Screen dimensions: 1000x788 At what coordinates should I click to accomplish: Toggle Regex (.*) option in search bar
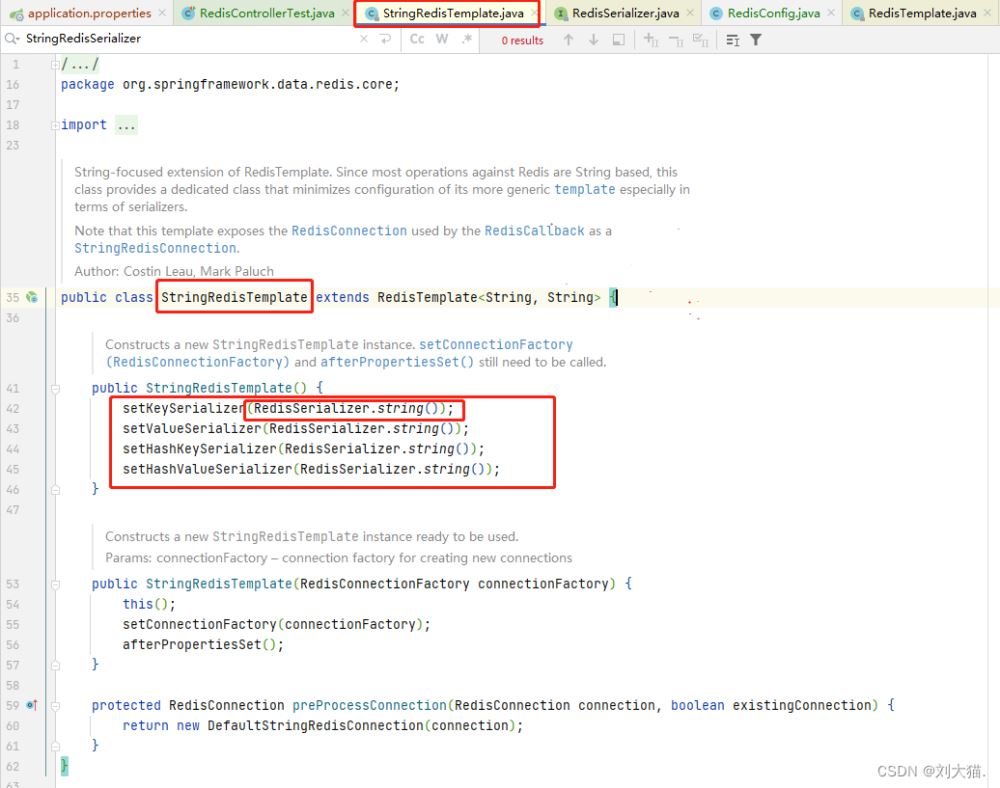click(x=465, y=39)
